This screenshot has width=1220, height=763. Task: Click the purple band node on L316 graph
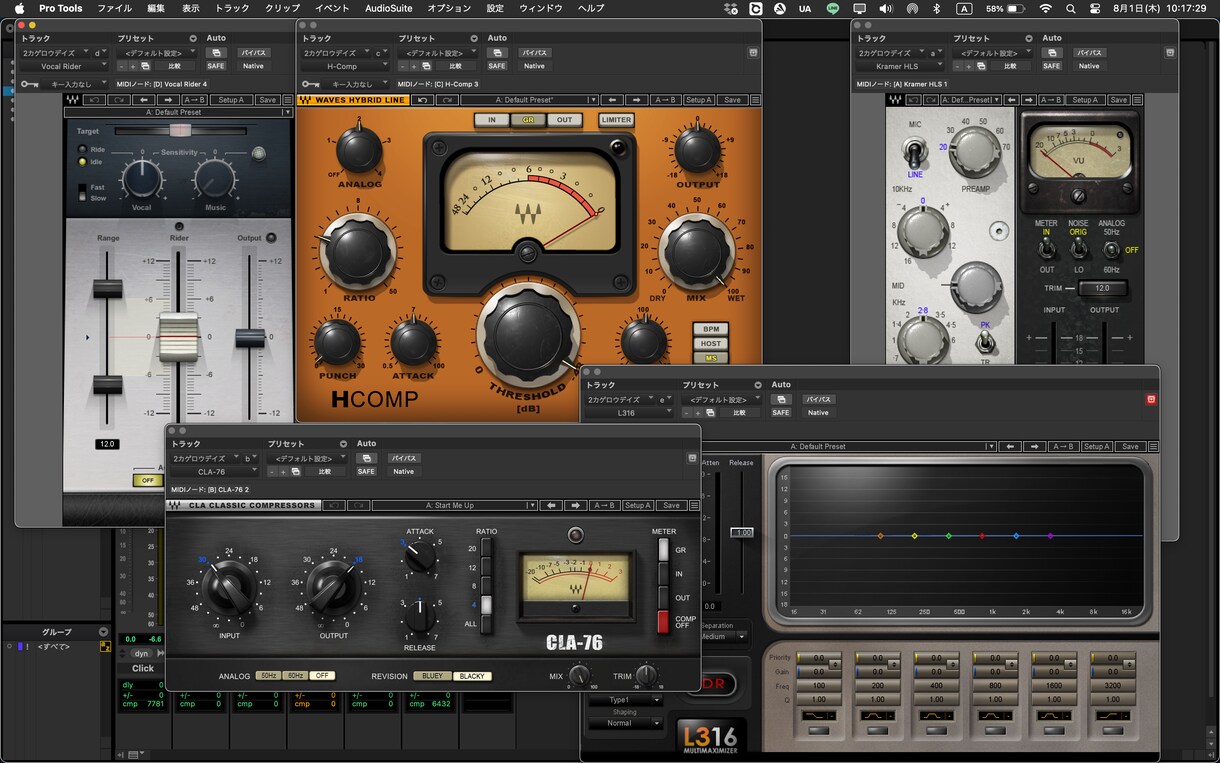[x=1050, y=536]
